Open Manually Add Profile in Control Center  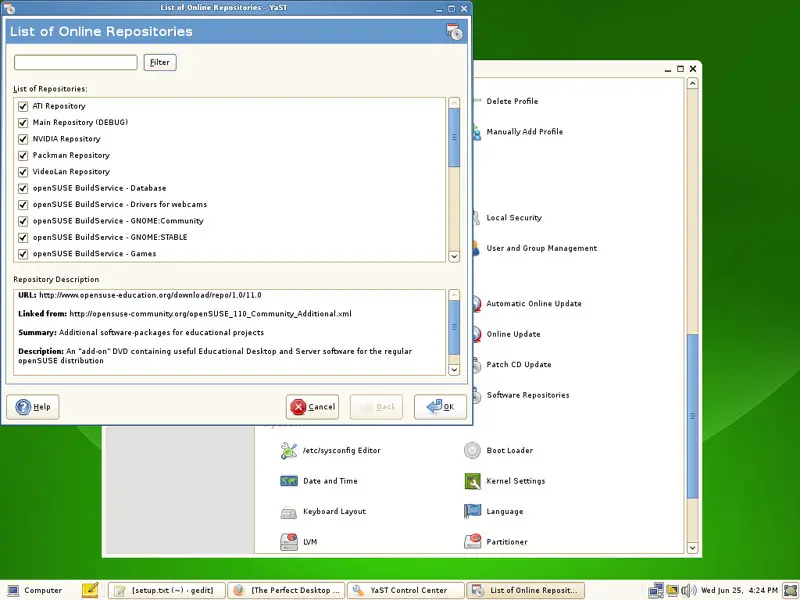click(524, 132)
